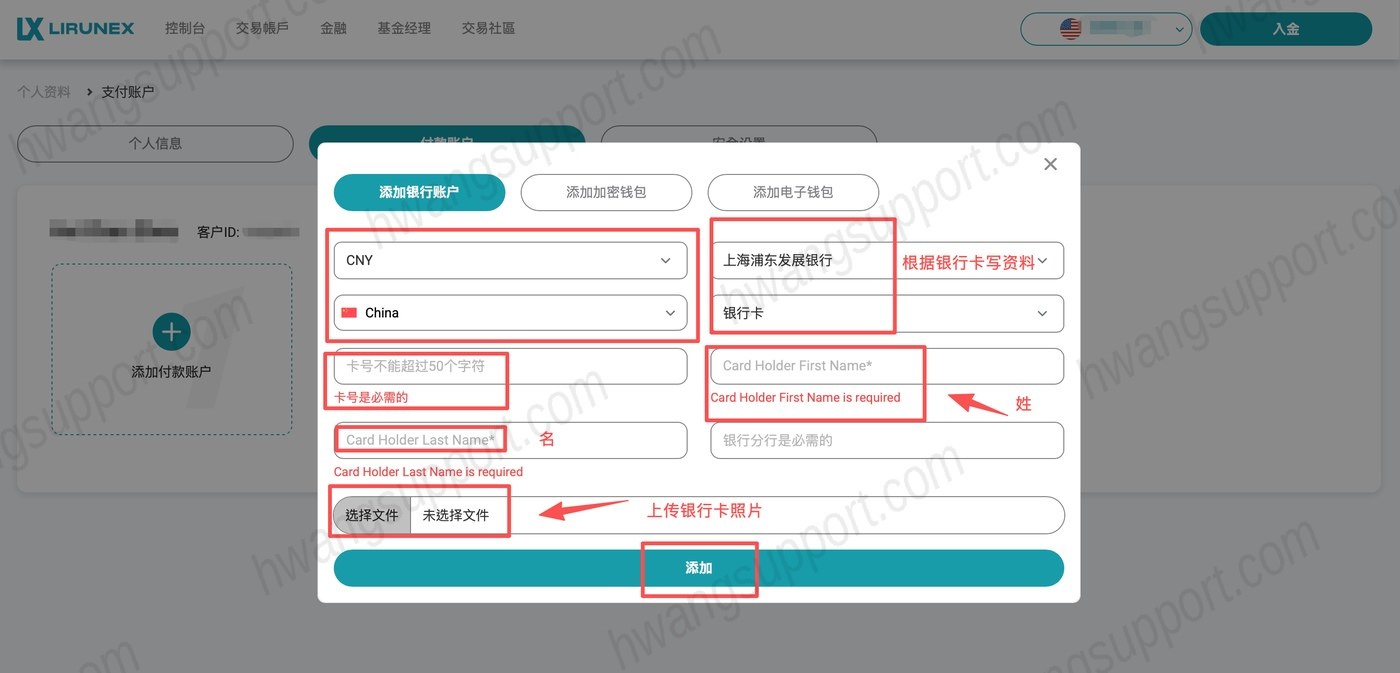Click the 添加 submit button
Viewport: 1400px width, 673px height.
[x=699, y=568]
